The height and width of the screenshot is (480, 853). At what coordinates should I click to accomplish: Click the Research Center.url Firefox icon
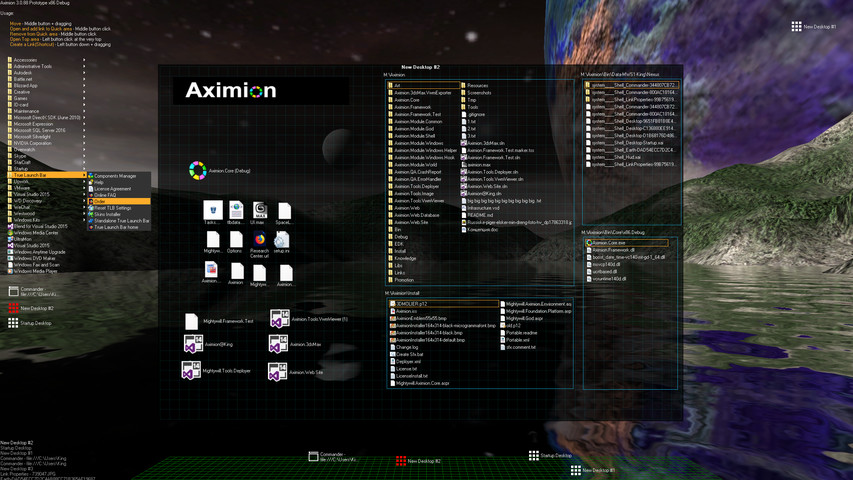pyautogui.click(x=259, y=240)
